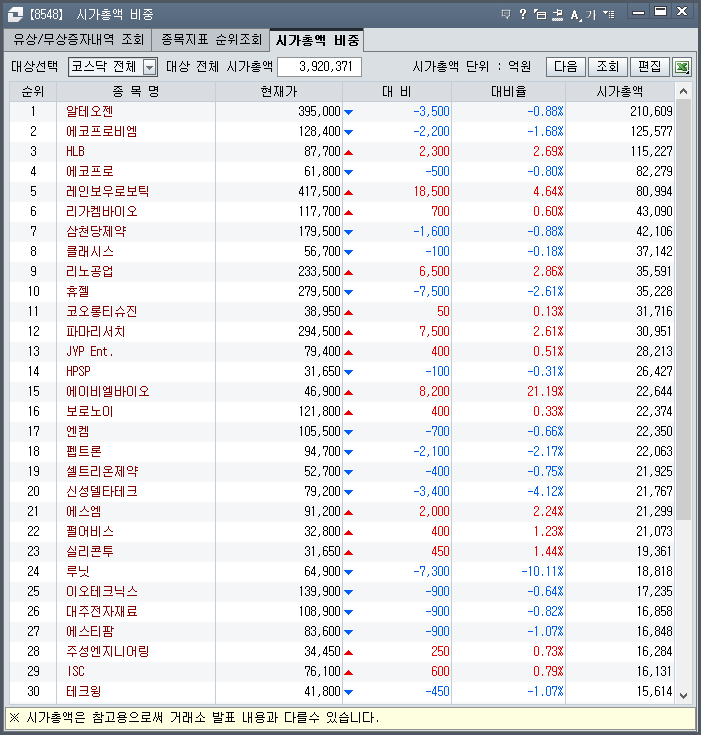The width and height of the screenshot is (701, 735).
Task: Select stock 셀트리온제약
Action: [102, 472]
